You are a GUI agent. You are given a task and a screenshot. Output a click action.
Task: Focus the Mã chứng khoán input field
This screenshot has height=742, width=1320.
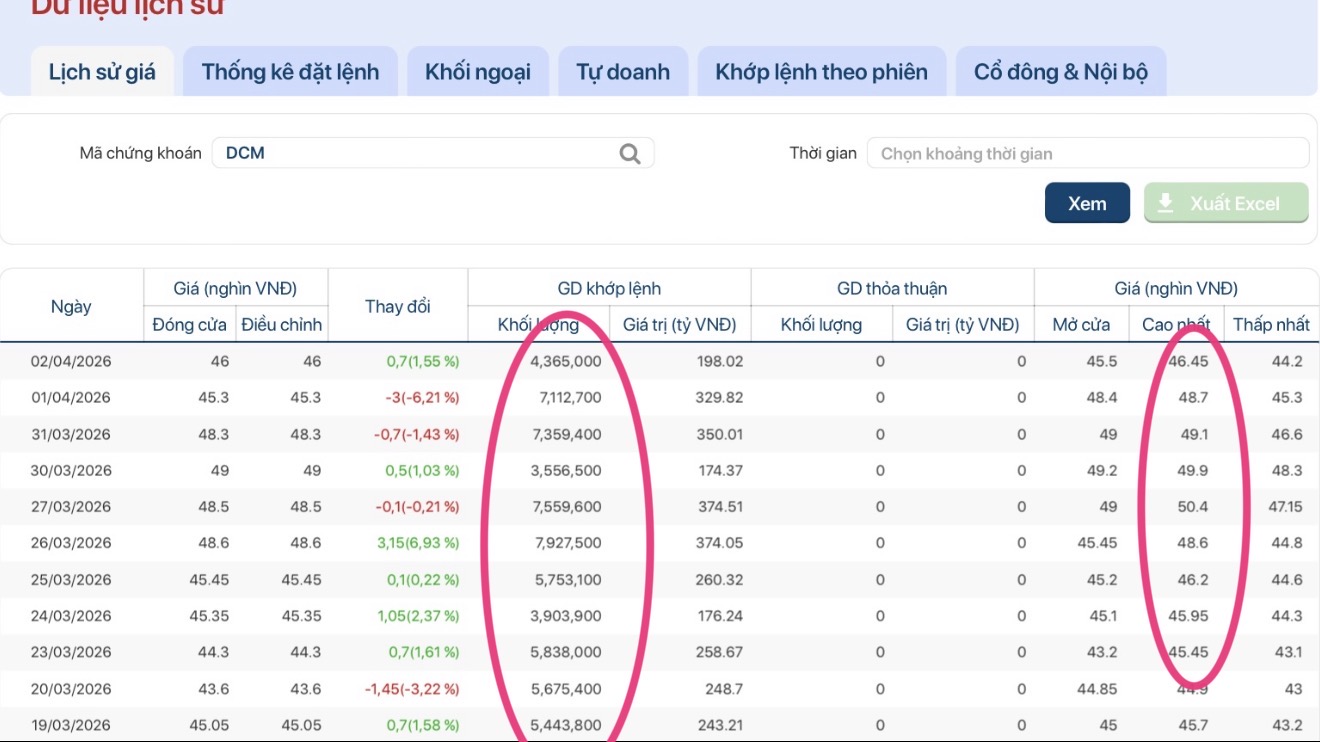(415, 153)
